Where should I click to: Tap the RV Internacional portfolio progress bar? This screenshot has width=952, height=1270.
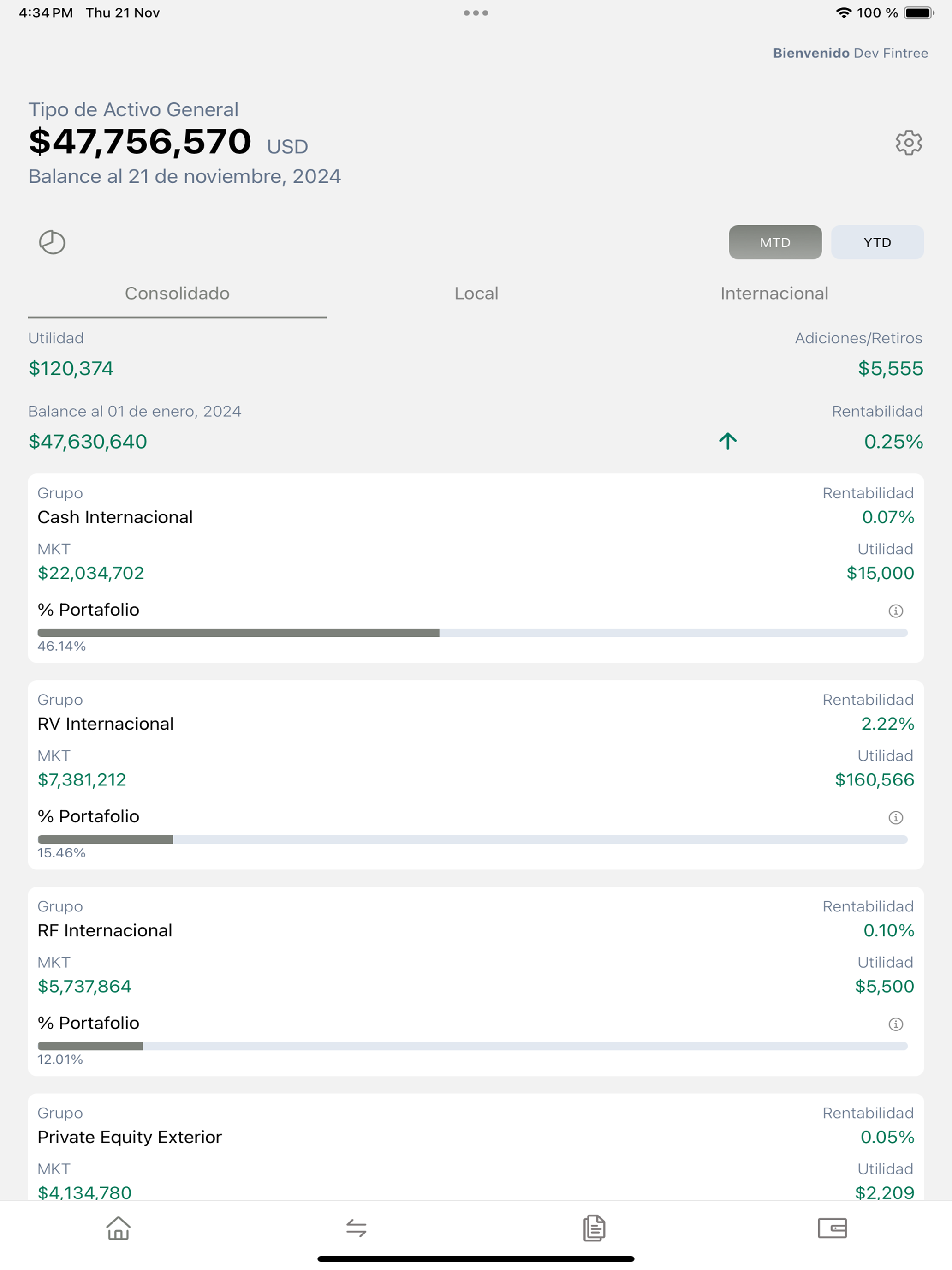coord(472,839)
